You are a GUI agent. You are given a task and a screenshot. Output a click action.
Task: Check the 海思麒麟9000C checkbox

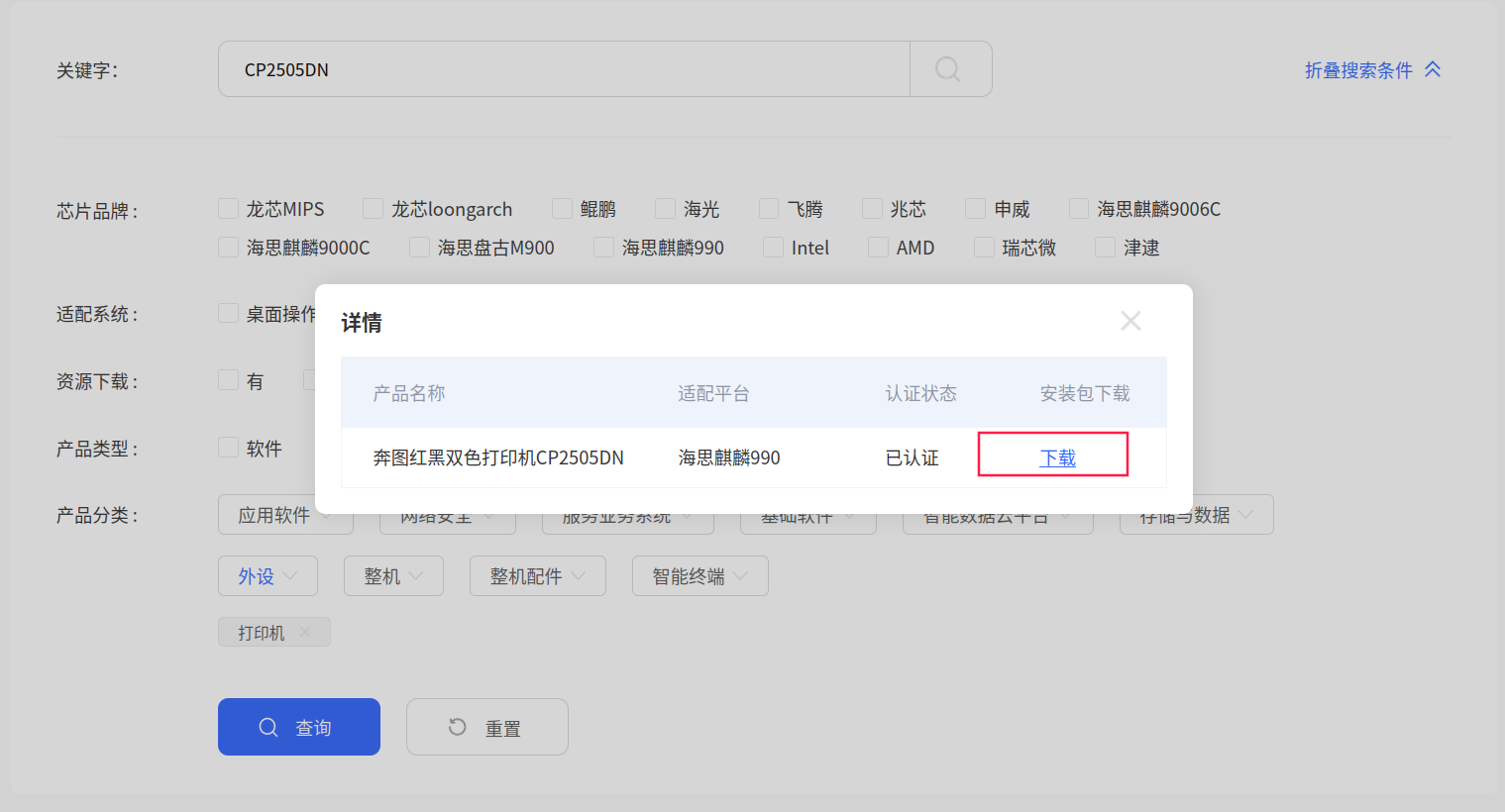pyautogui.click(x=229, y=247)
